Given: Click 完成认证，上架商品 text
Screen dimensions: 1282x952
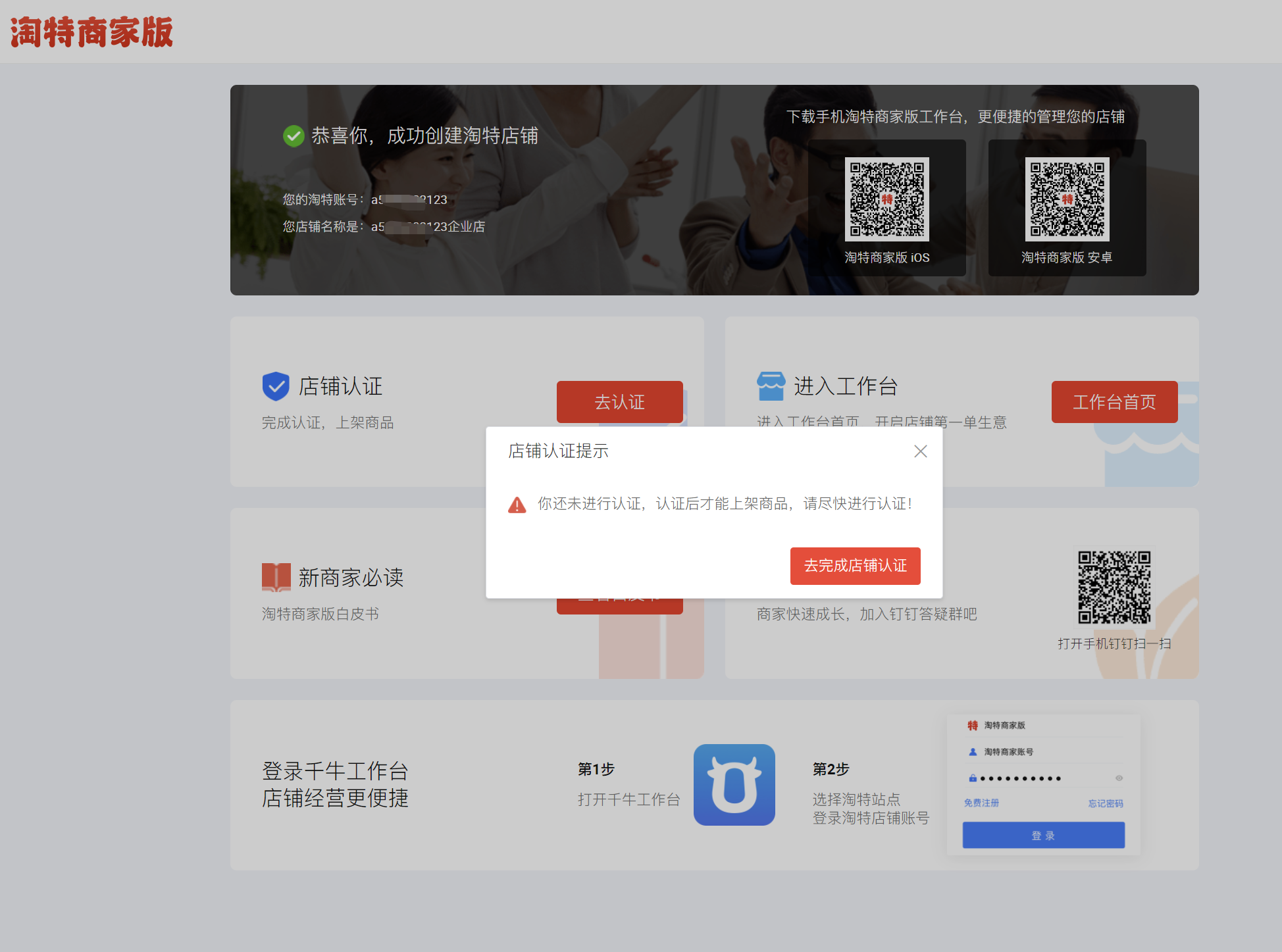Looking at the screenshot, I should [x=328, y=422].
